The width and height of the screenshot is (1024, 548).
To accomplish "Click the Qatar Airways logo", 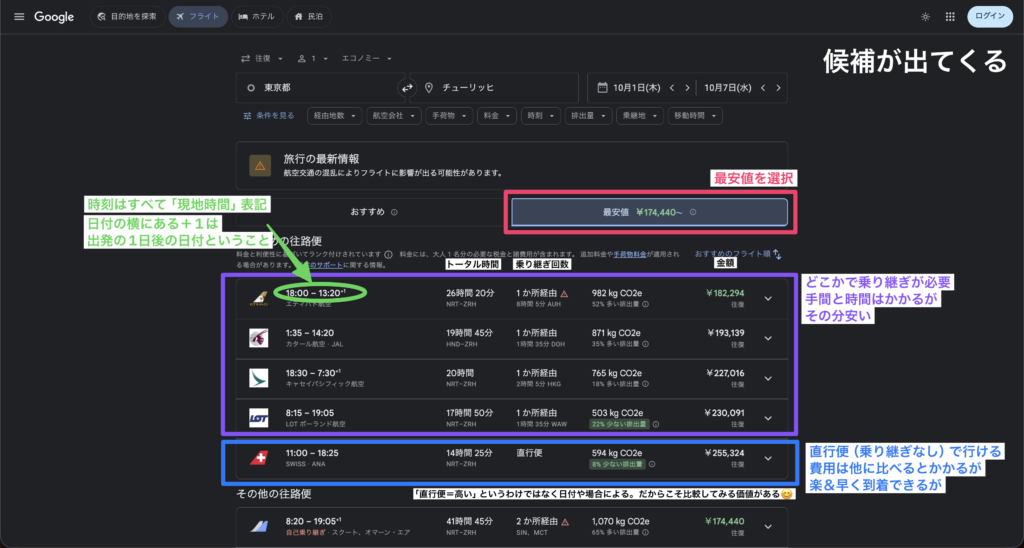I will [259, 338].
